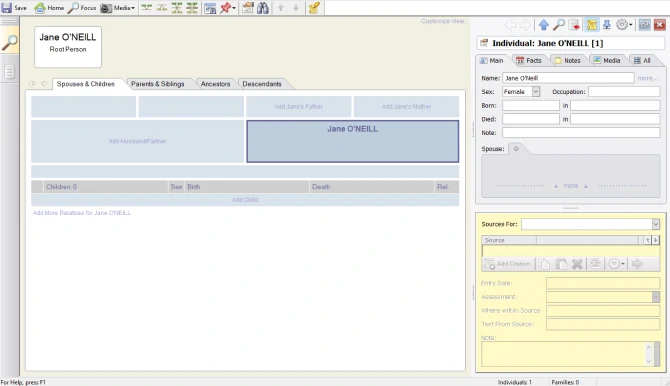The height and width of the screenshot is (386, 670).
Task: Open the sidebar magnifier Focus tab
Action: 9,42
